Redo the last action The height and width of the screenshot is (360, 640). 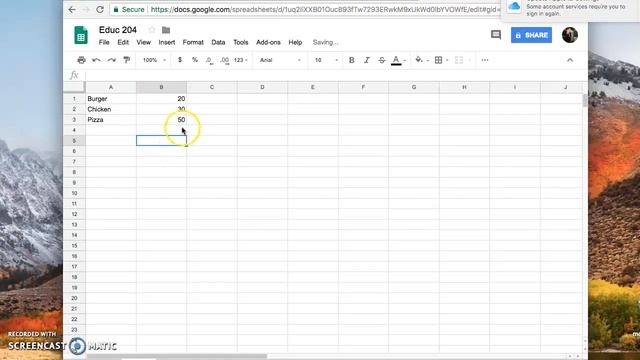coord(111,60)
